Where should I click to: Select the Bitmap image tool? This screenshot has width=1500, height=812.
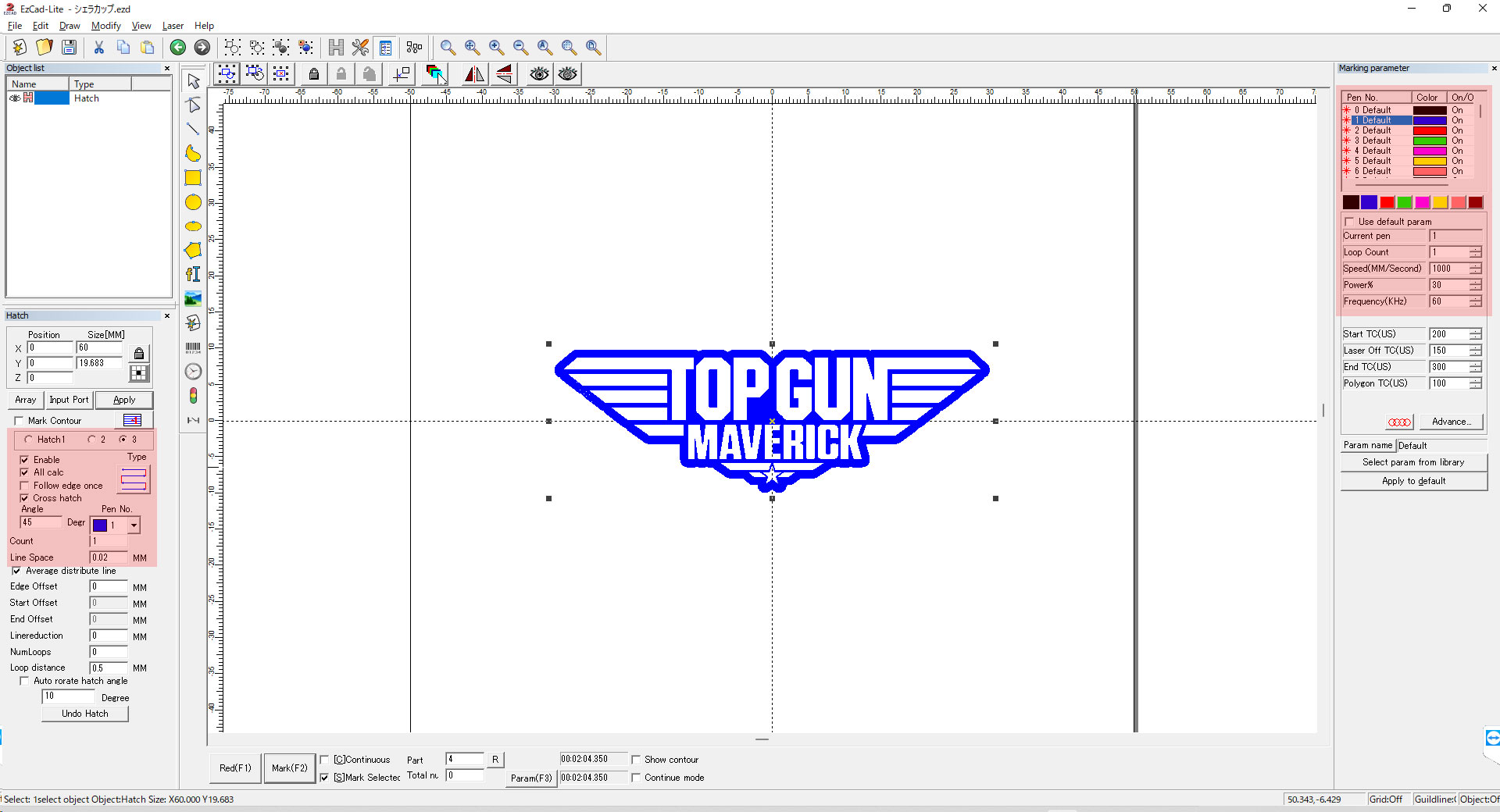pos(193,299)
